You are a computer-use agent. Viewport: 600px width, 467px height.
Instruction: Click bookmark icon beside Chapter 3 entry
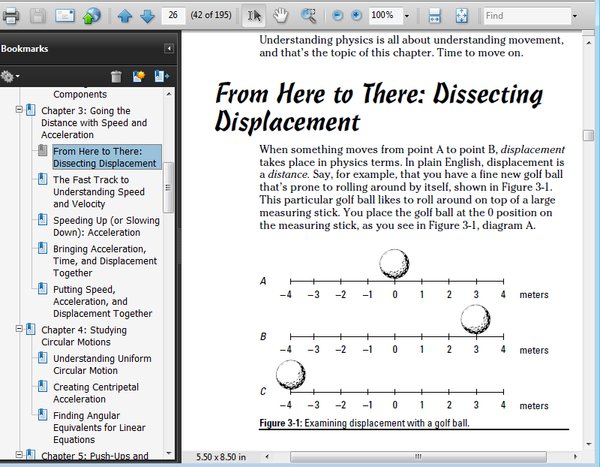(x=31, y=110)
